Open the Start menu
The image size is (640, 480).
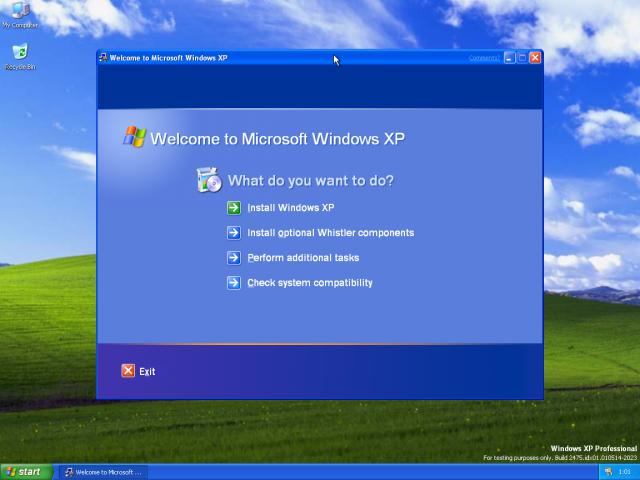tap(26, 472)
